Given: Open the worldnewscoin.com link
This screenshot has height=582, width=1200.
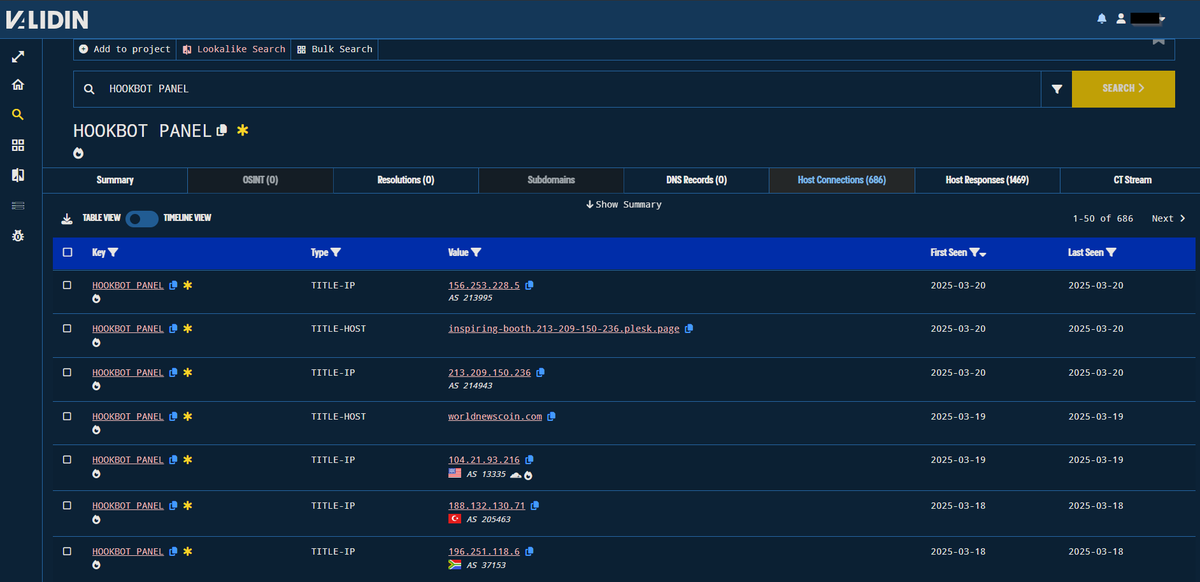Looking at the screenshot, I should coord(495,417).
